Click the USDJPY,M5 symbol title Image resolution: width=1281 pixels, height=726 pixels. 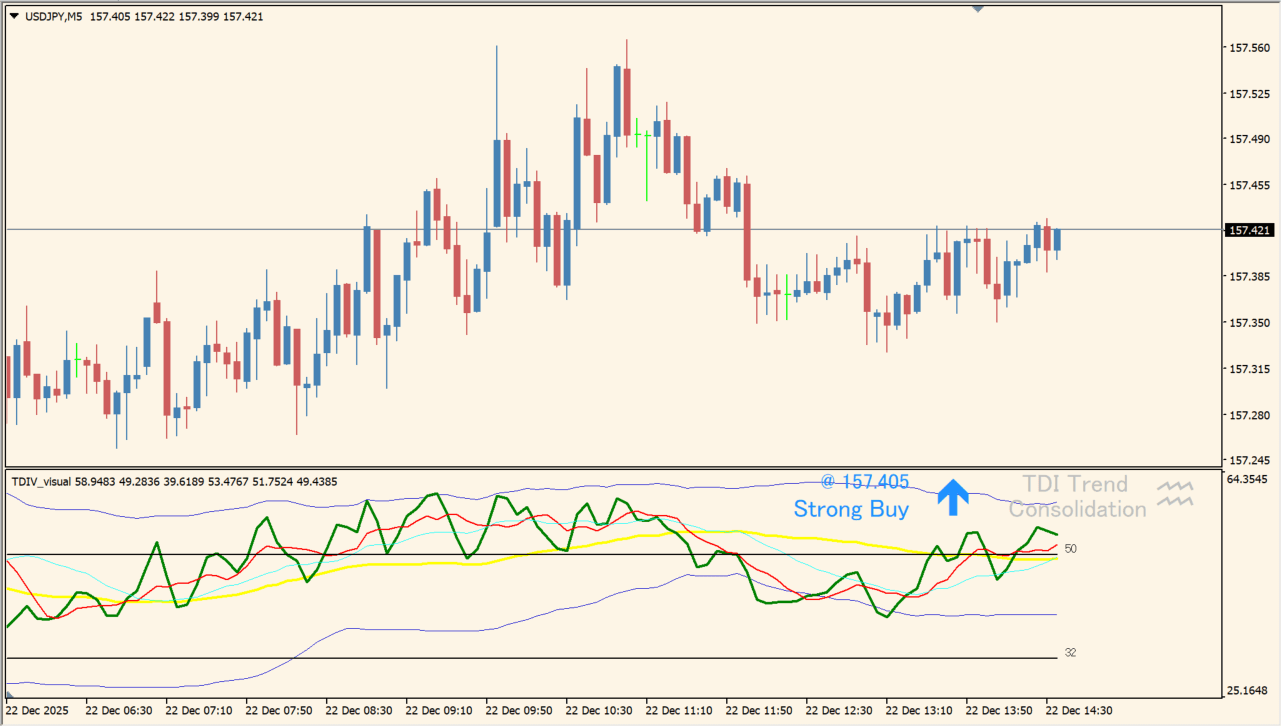point(53,16)
